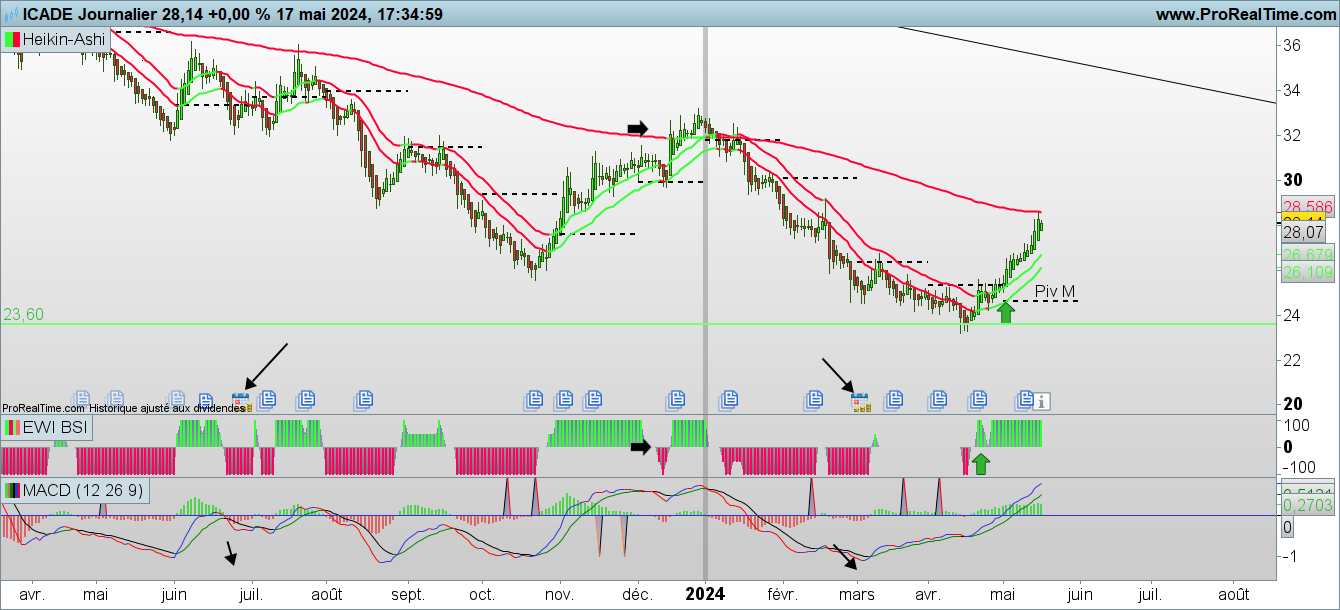Visit the www.ProRealTime.com link

tap(1245, 14)
